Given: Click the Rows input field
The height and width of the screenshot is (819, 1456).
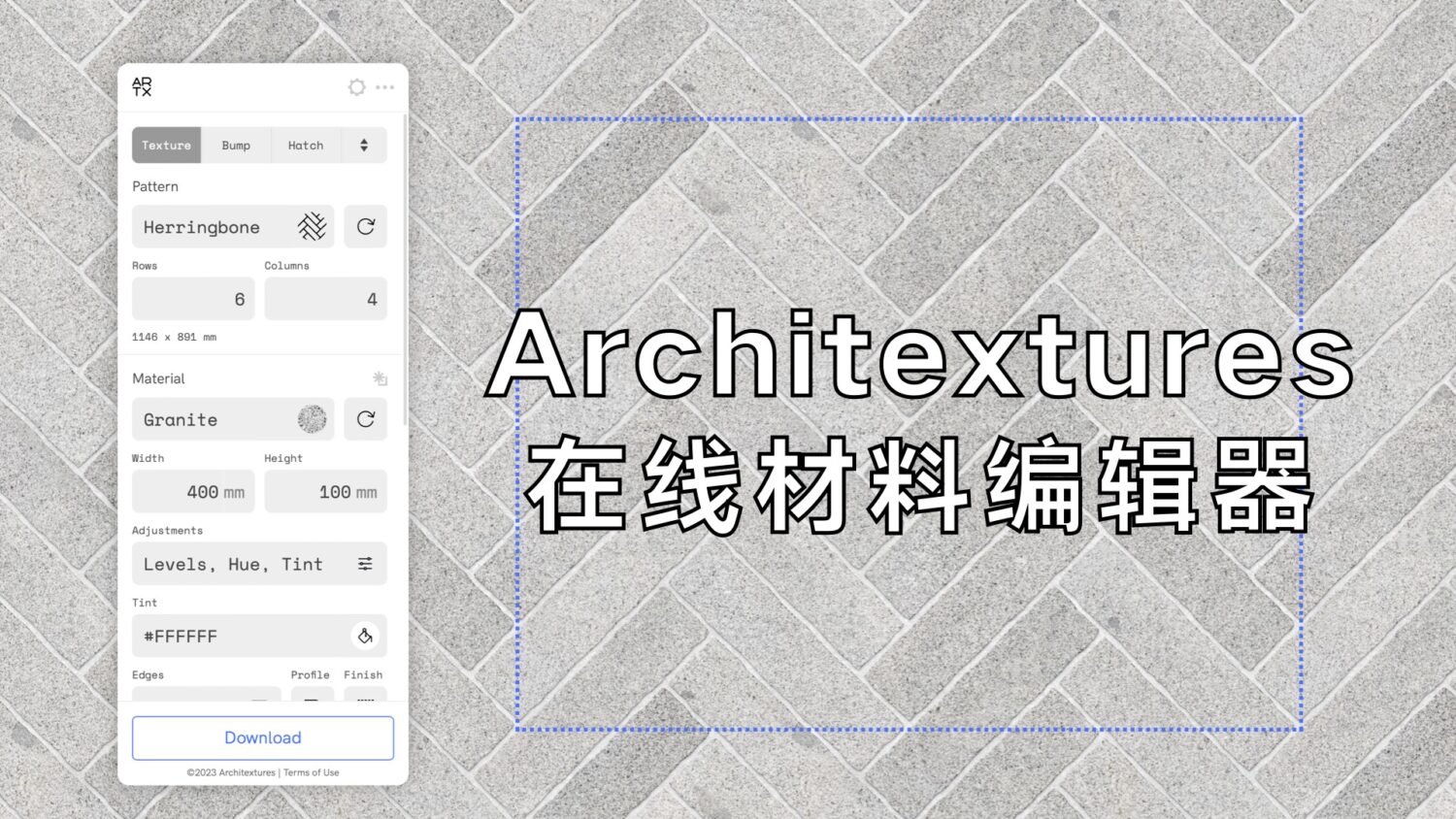Looking at the screenshot, I should click(x=194, y=300).
